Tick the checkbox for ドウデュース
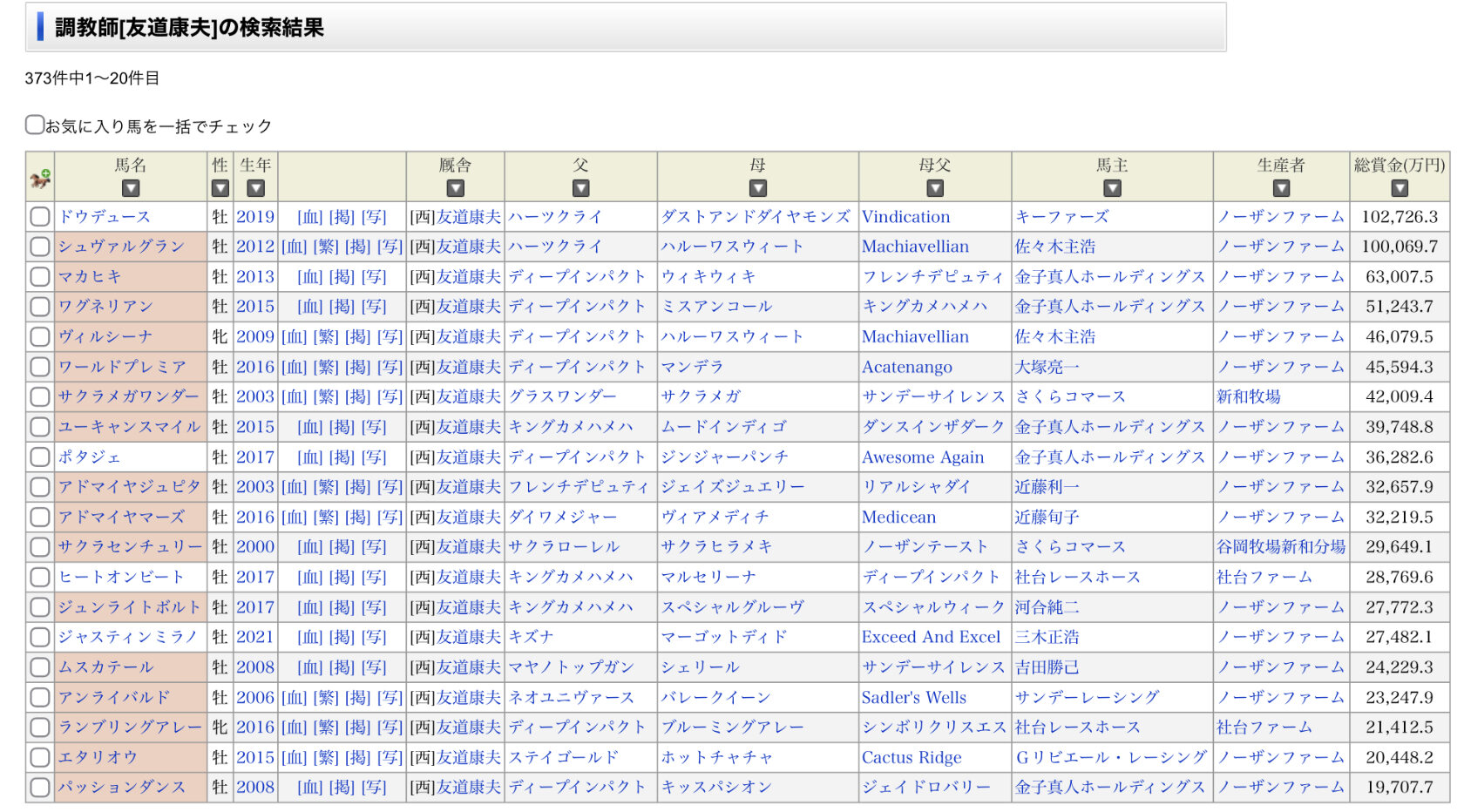 (40, 217)
